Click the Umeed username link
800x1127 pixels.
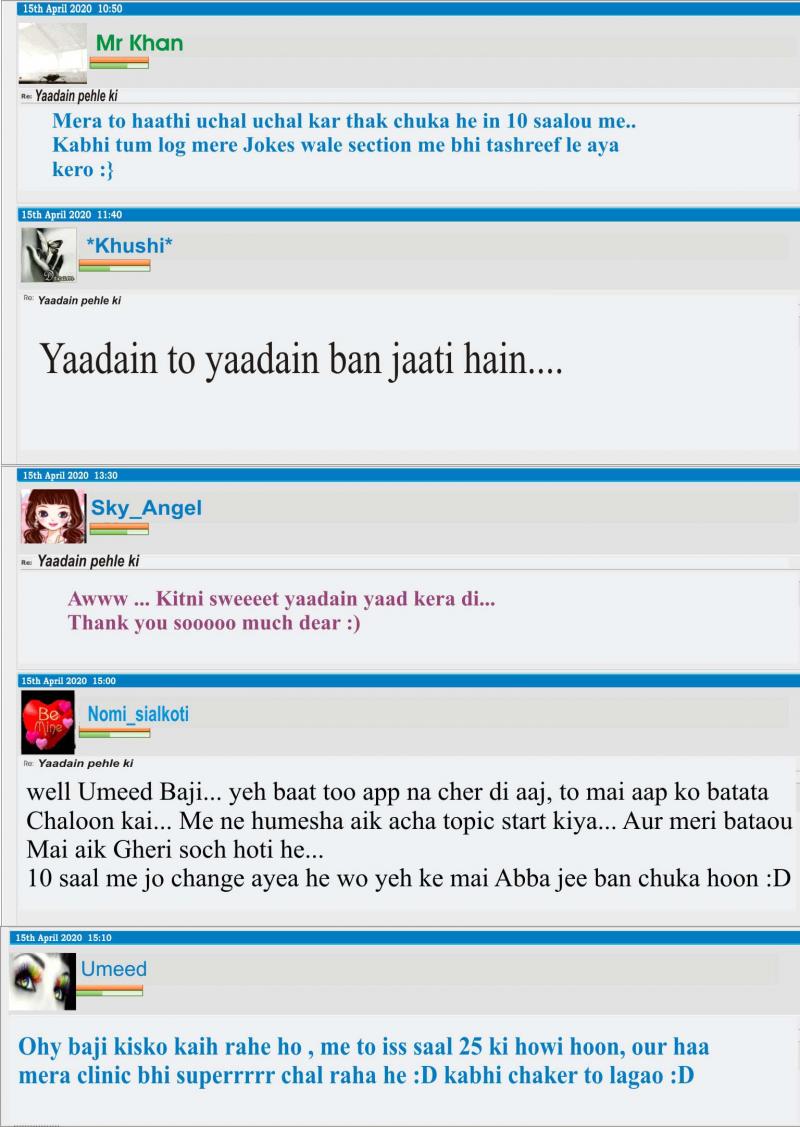click(114, 969)
